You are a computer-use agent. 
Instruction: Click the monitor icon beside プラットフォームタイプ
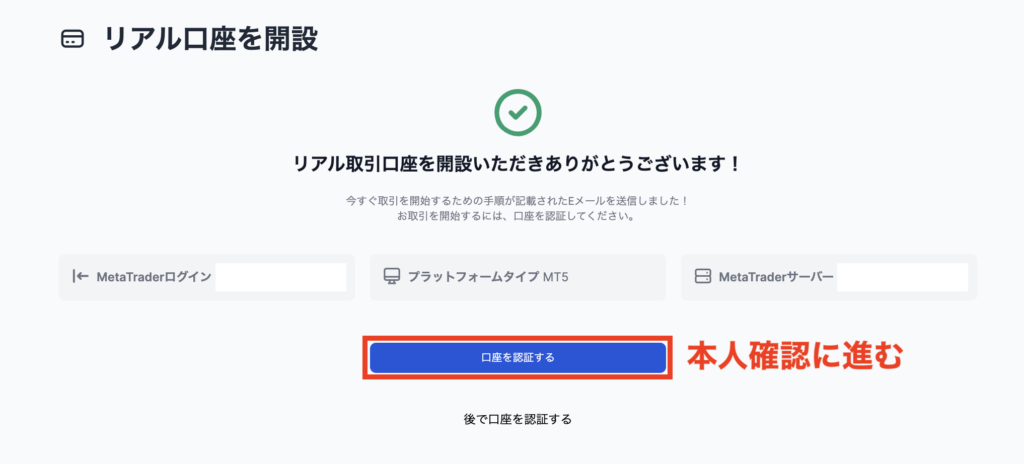point(391,276)
